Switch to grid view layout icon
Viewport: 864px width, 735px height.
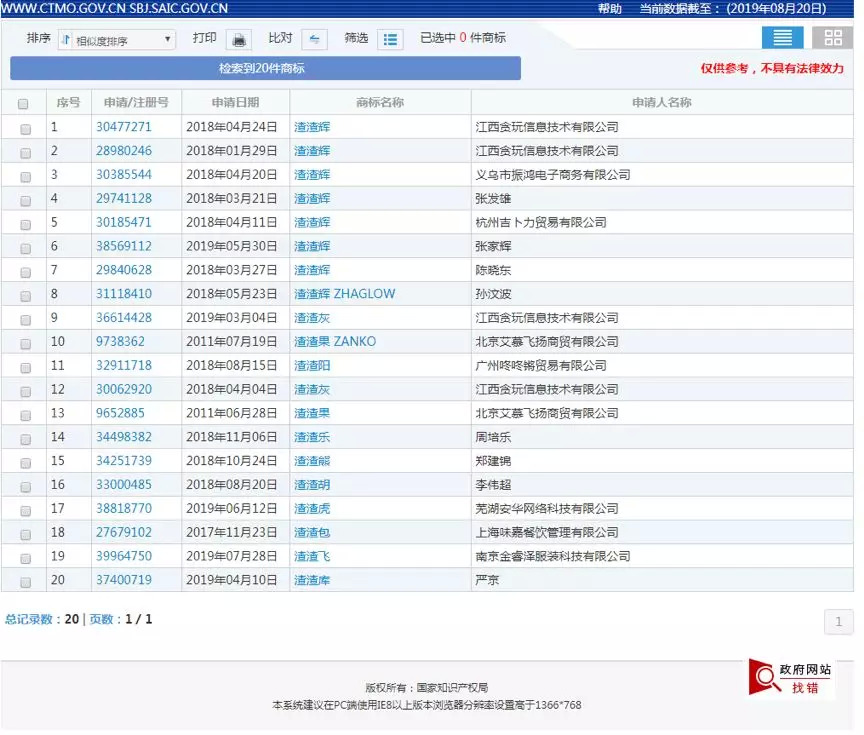832,38
